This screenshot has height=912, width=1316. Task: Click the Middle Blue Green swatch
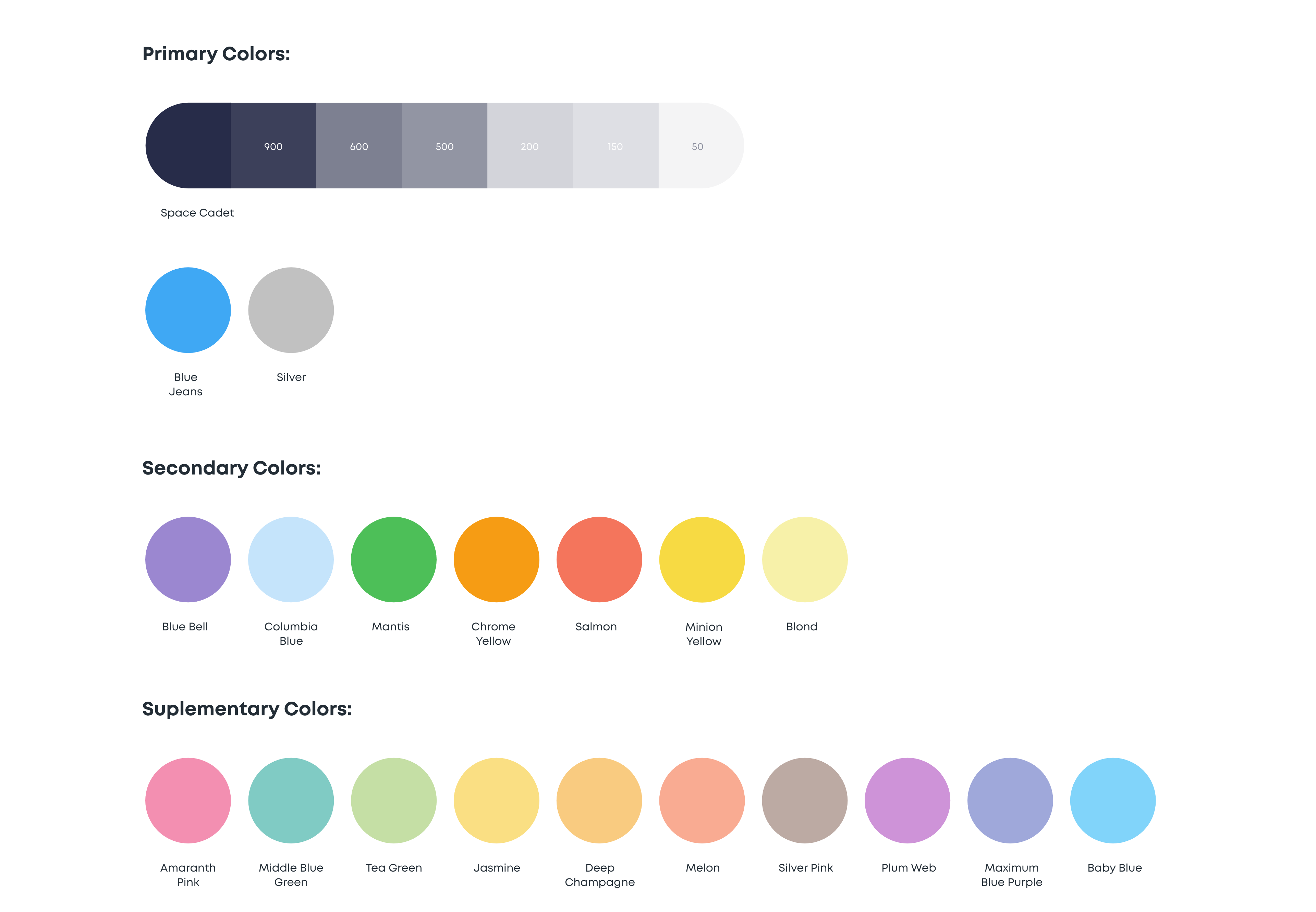290,800
